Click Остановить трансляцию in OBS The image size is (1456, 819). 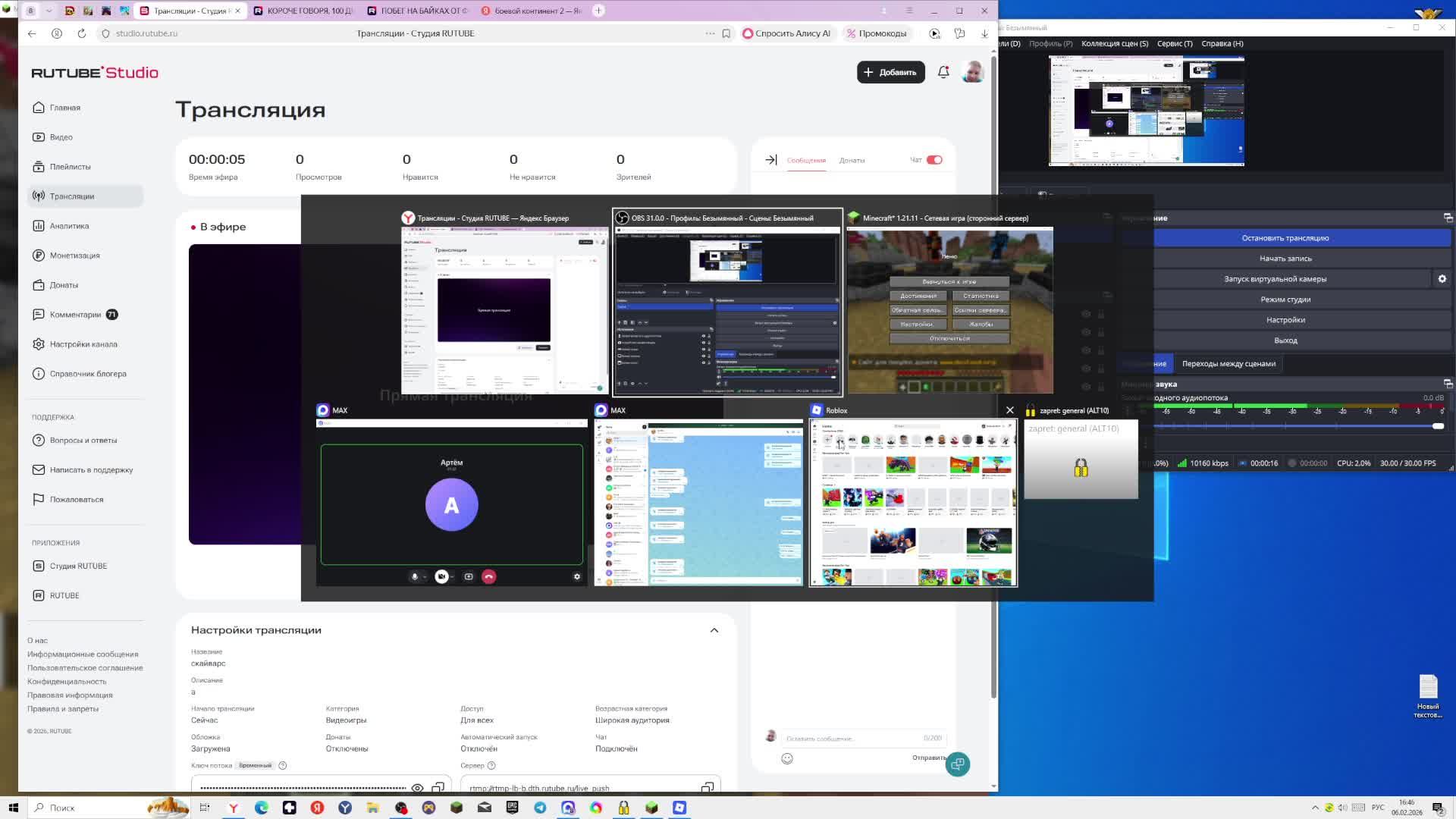click(1285, 238)
